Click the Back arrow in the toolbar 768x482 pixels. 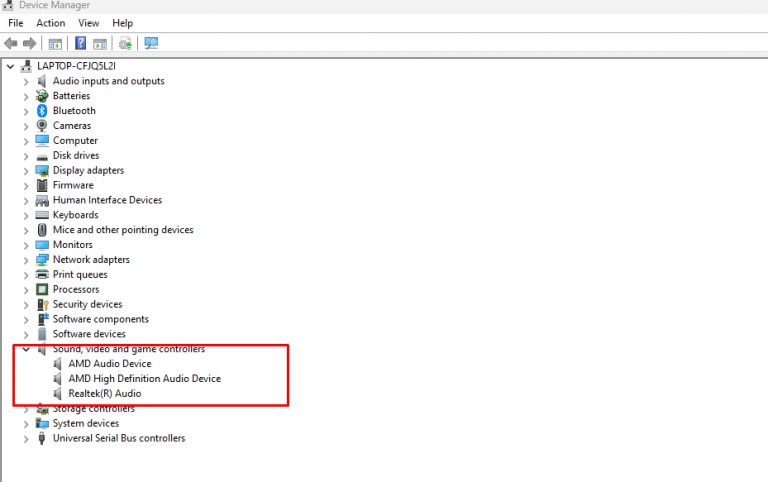pos(11,43)
